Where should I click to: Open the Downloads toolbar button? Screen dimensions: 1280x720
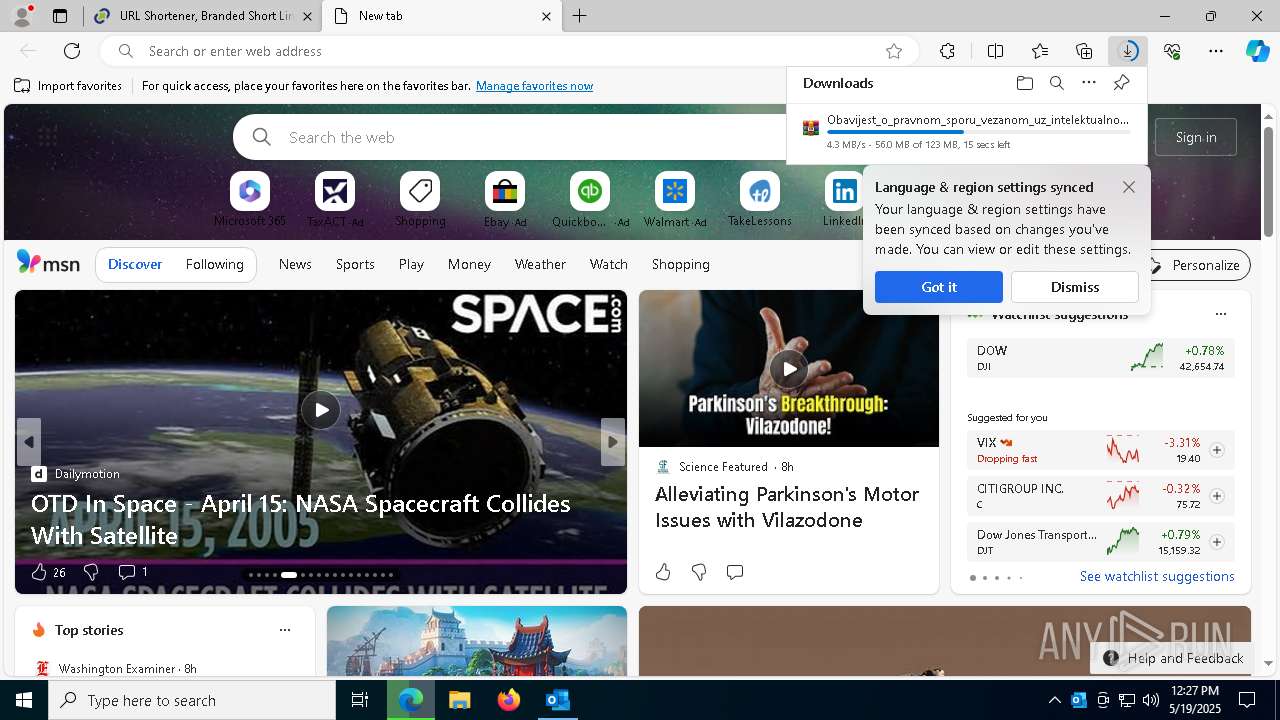(x=1128, y=51)
